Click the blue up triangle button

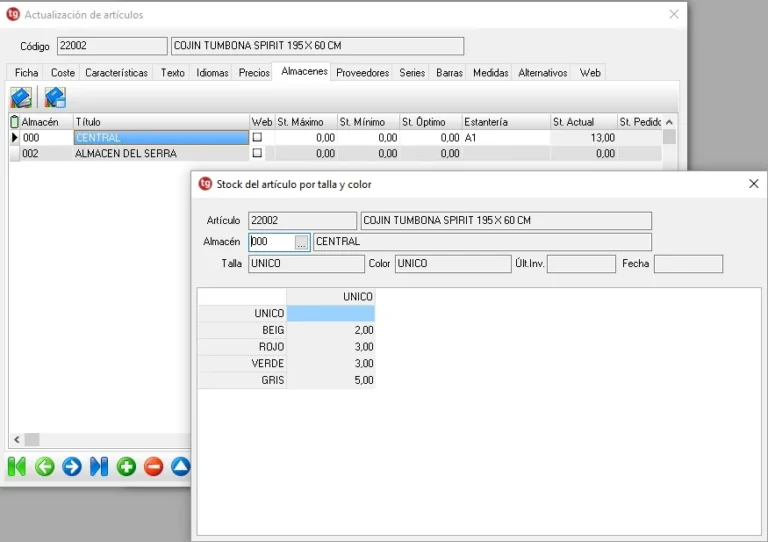click(x=180, y=466)
